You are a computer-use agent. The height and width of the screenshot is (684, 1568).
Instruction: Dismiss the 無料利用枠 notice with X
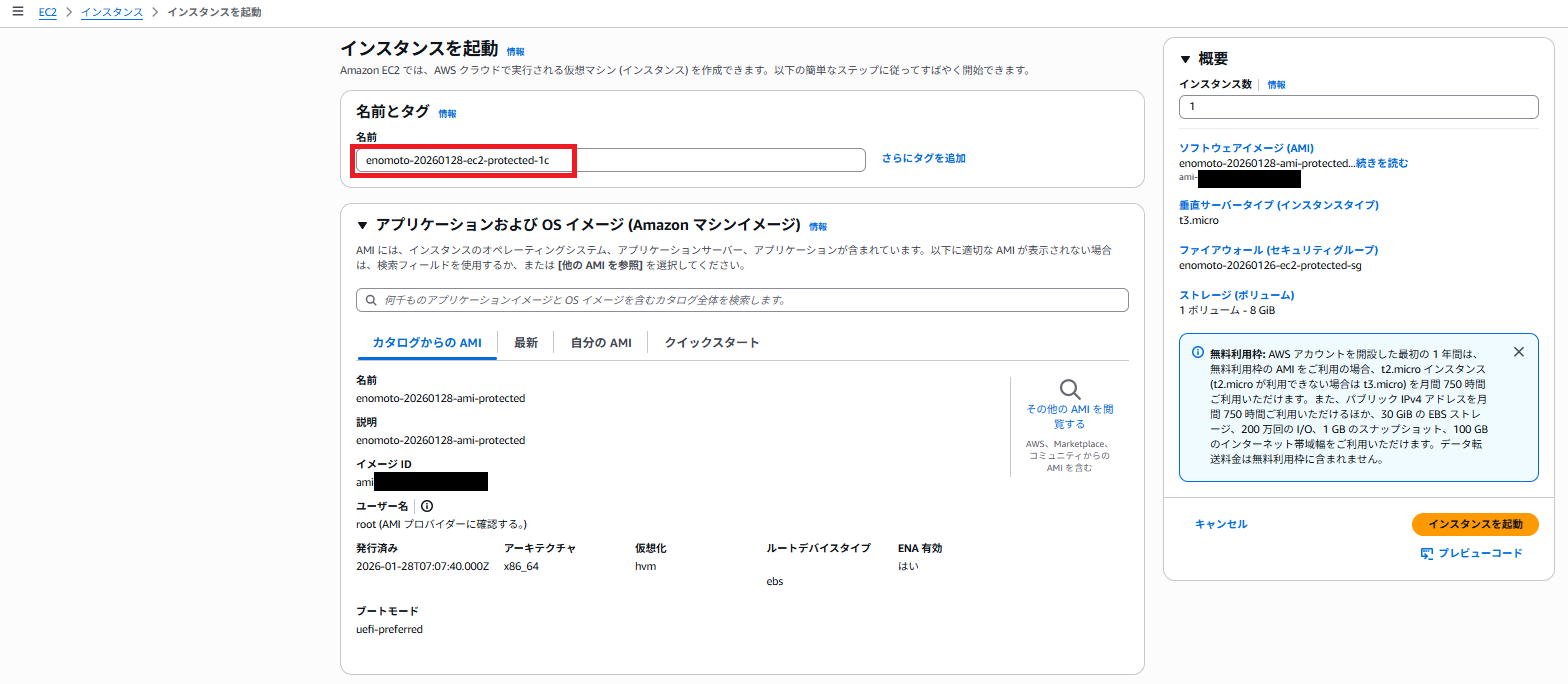1519,352
